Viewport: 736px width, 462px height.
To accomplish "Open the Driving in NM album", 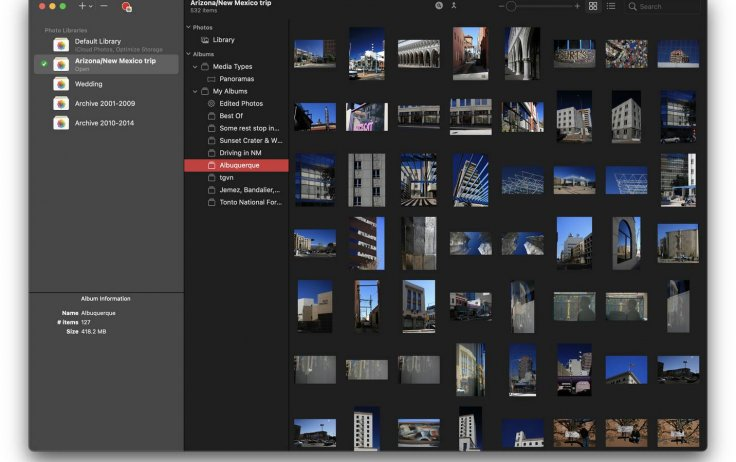I will (242, 152).
